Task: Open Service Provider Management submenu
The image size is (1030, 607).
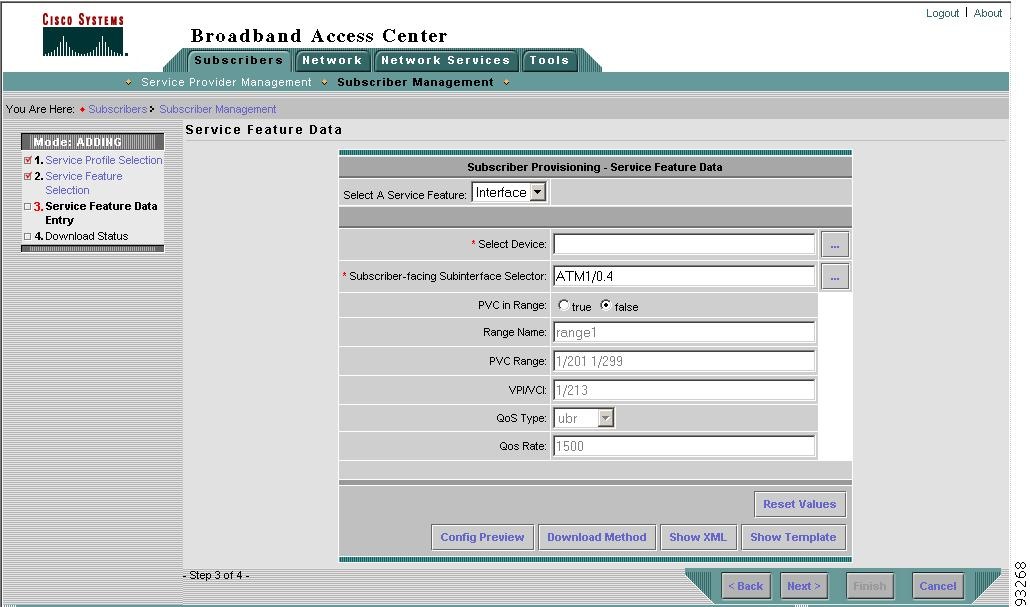Action: pos(226,82)
